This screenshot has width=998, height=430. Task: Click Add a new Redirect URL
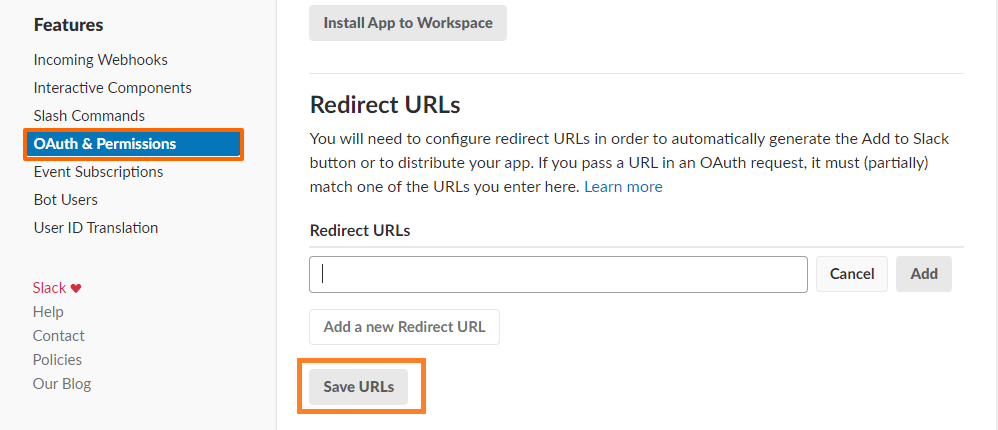coord(404,327)
